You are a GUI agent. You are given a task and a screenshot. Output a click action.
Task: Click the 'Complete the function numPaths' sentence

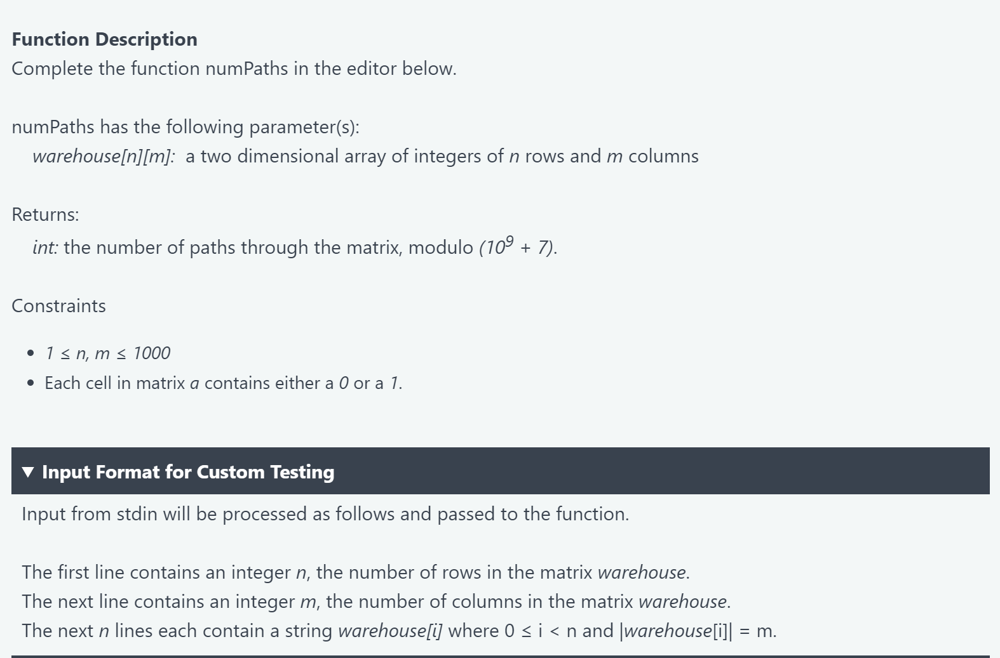pyautogui.click(x=234, y=69)
